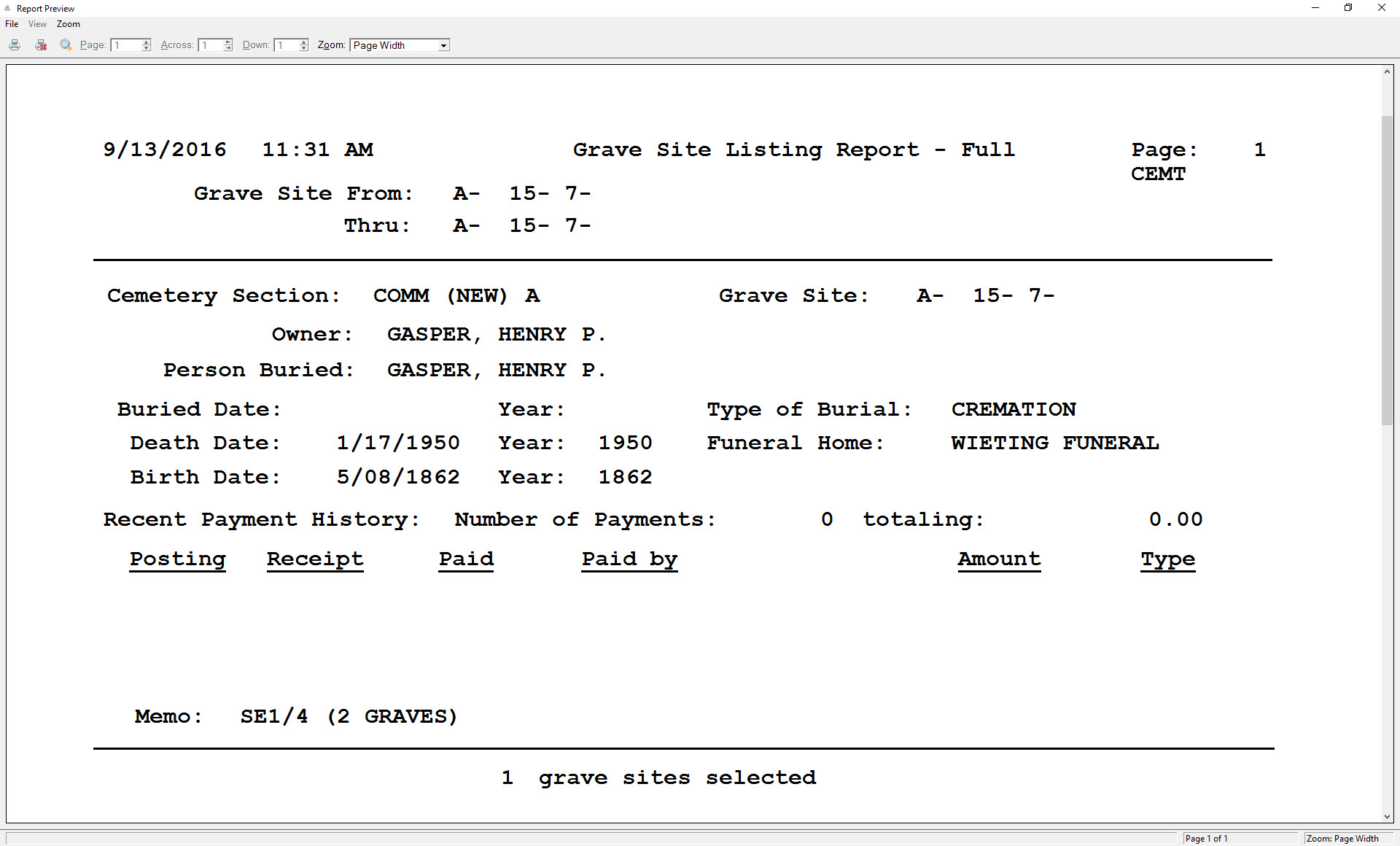Open the Zoom menu
Image resolution: width=1400 pixels, height=846 pixels.
(69, 24)
